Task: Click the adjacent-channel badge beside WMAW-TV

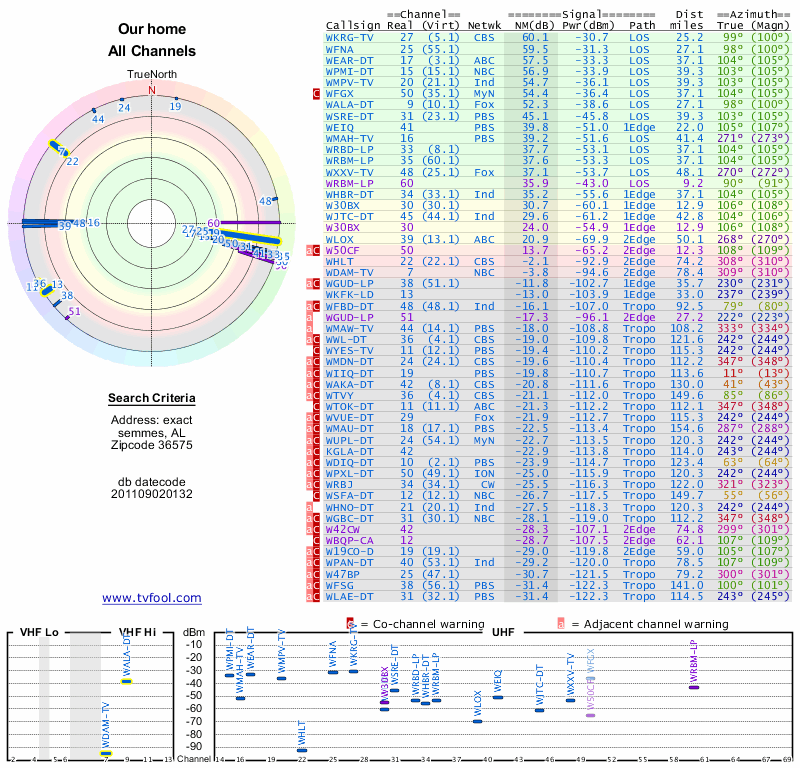Action: click(309, 329)
